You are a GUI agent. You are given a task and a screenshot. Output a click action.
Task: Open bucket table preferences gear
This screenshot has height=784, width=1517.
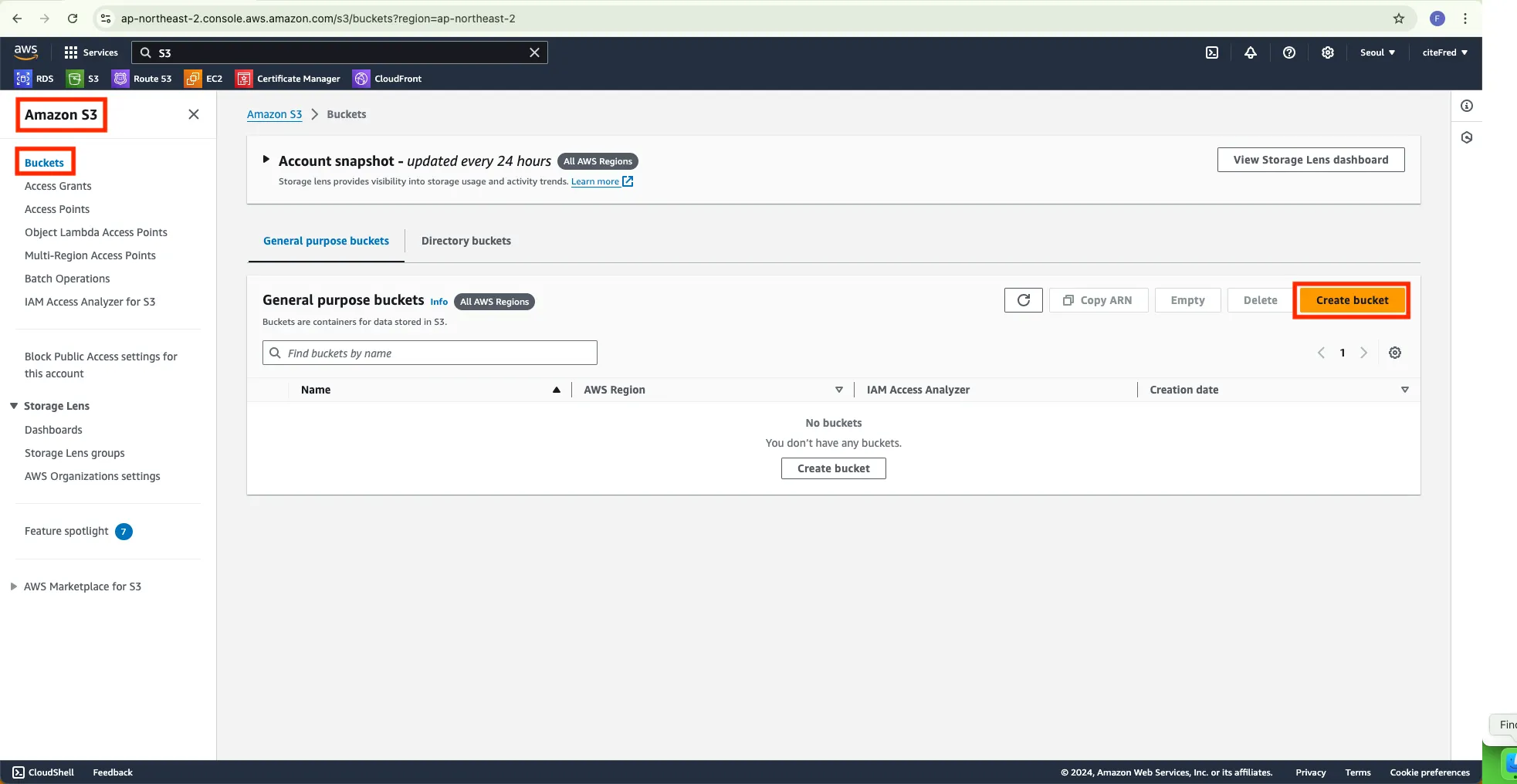point(1395,353)
